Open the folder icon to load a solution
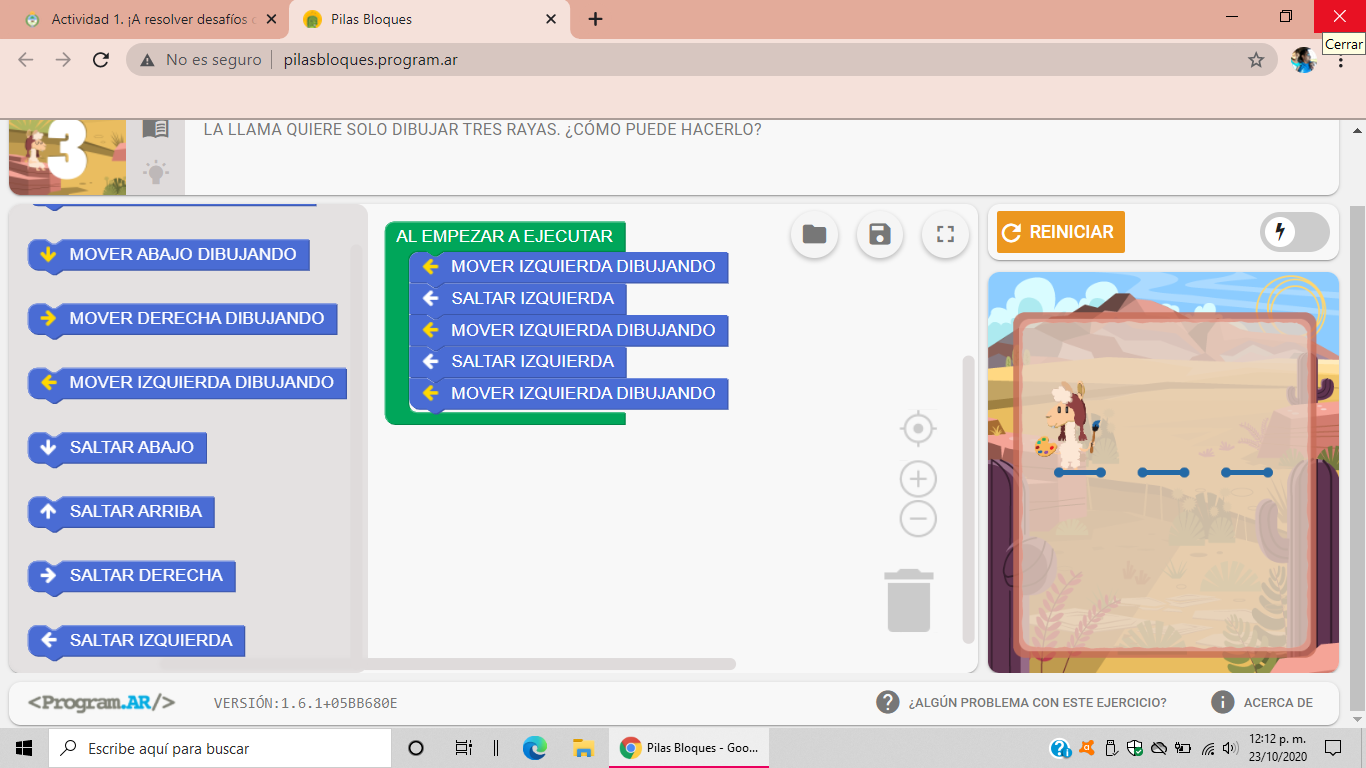The width and height of the screenshot is (1366, 768). [x=814, y=235]
